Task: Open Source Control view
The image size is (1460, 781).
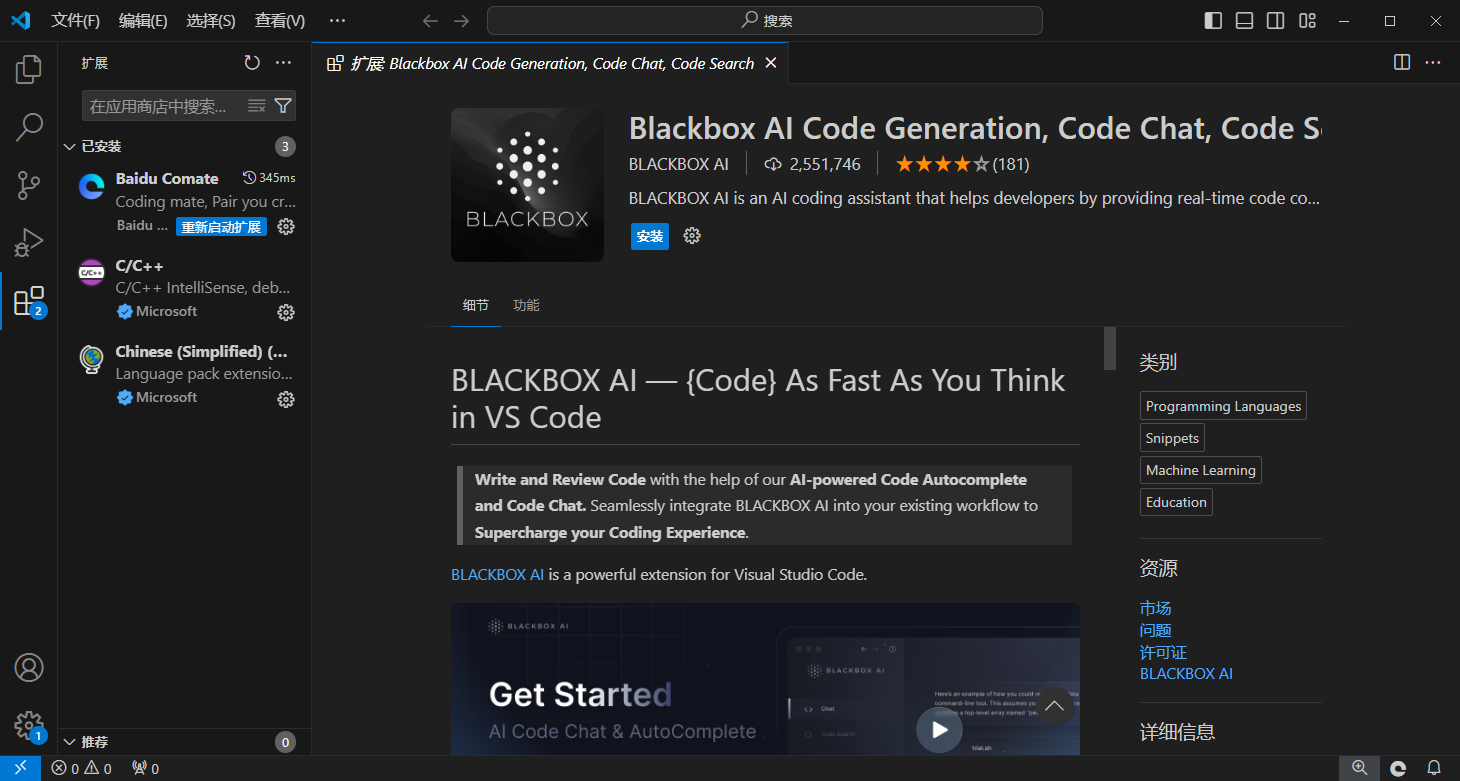Action: pyautogui.click(x=29, y=185)
